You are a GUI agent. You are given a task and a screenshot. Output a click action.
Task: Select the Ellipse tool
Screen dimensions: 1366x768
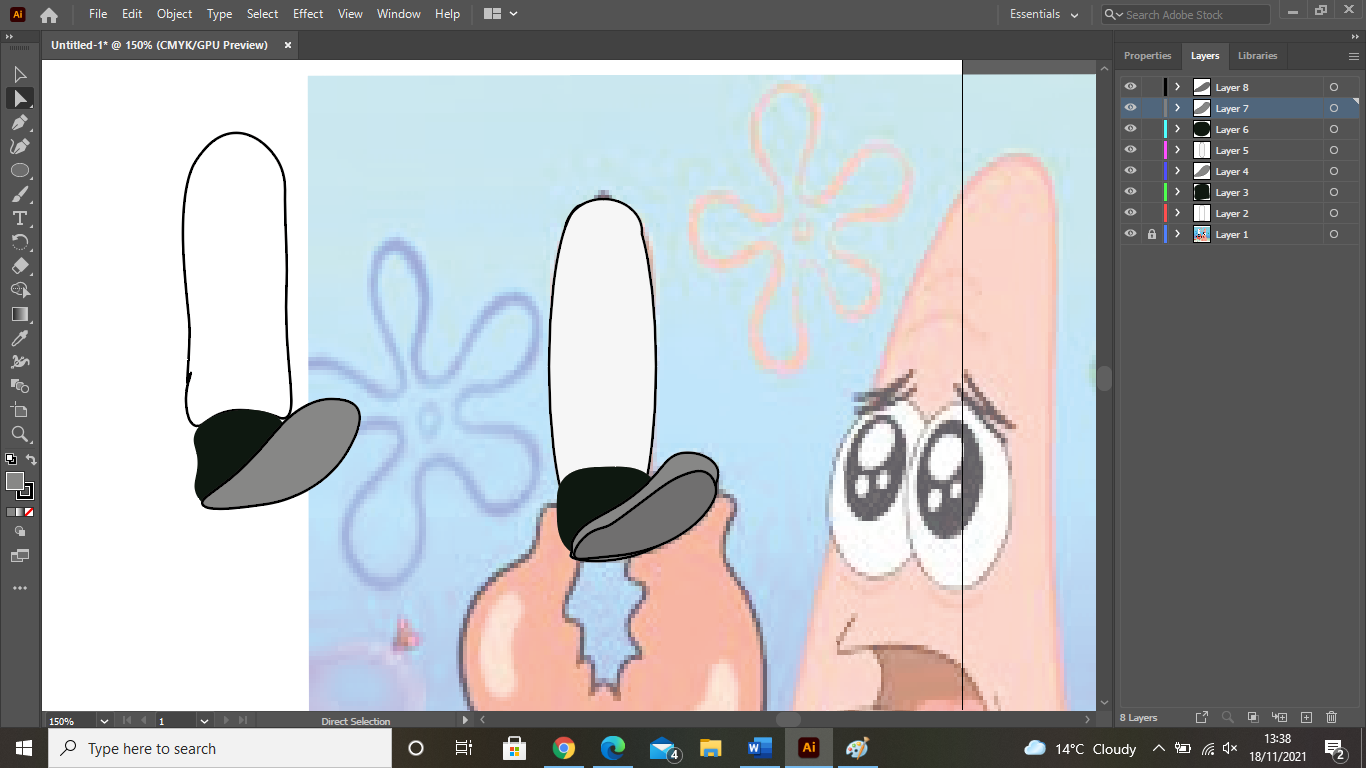pyautogui.click(x=20, y=170)
